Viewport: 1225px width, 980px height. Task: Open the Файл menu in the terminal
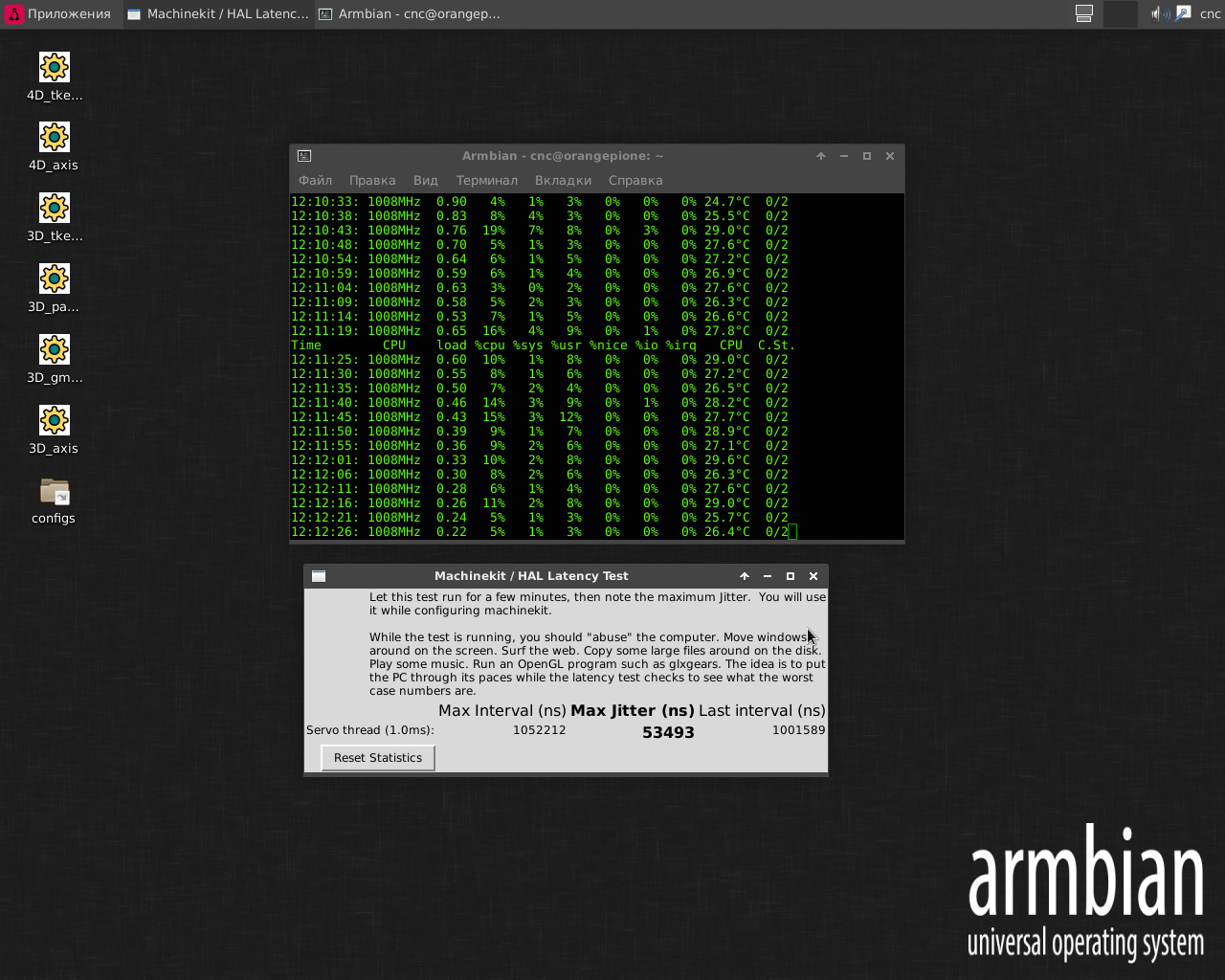tap(315, 180)
